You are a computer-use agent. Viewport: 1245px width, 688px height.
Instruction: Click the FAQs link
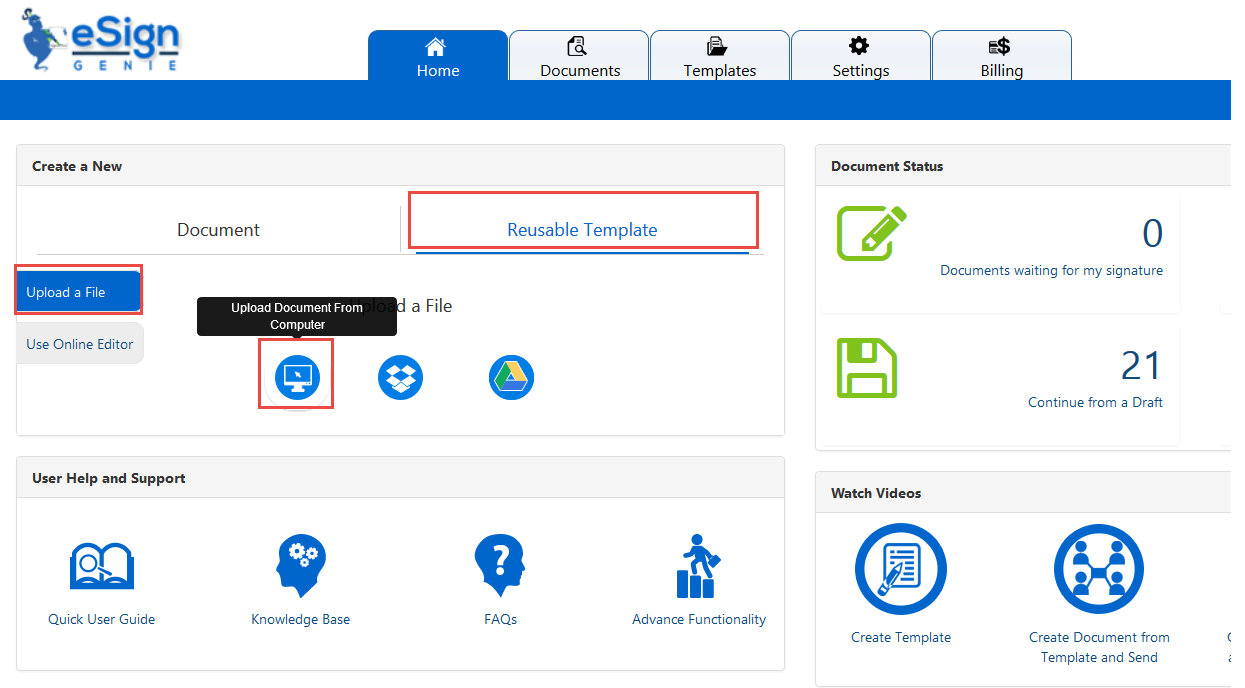click(x=500, y=619)
